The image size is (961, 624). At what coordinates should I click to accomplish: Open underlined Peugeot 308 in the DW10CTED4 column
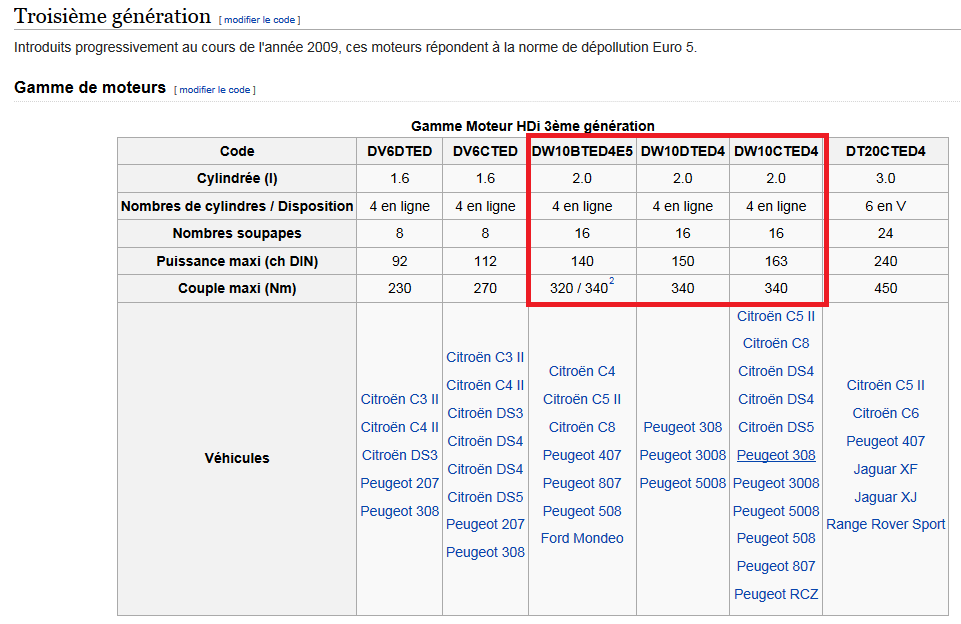(776, 455)
